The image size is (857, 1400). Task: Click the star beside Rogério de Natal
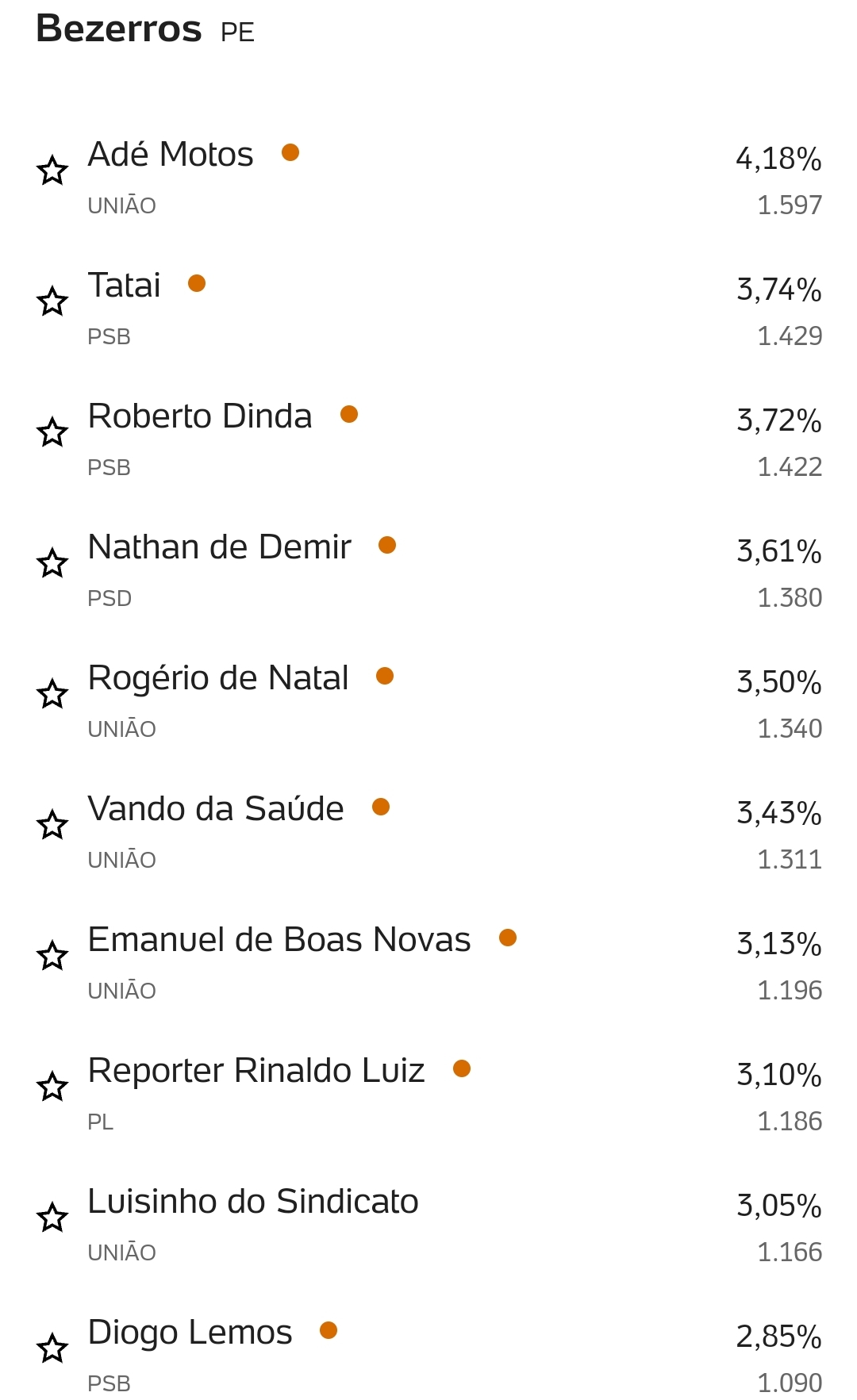[x=52, y=694]
